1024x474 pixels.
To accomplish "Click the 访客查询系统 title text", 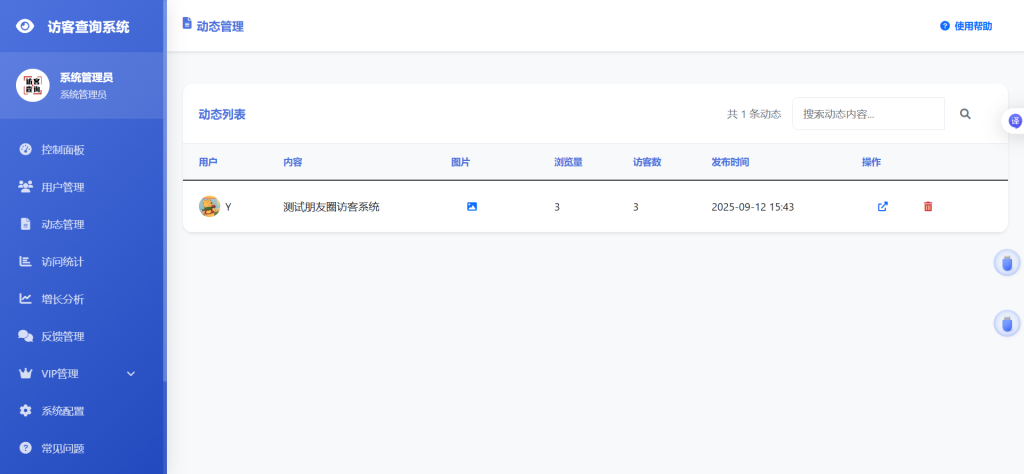I will [88, 27].
